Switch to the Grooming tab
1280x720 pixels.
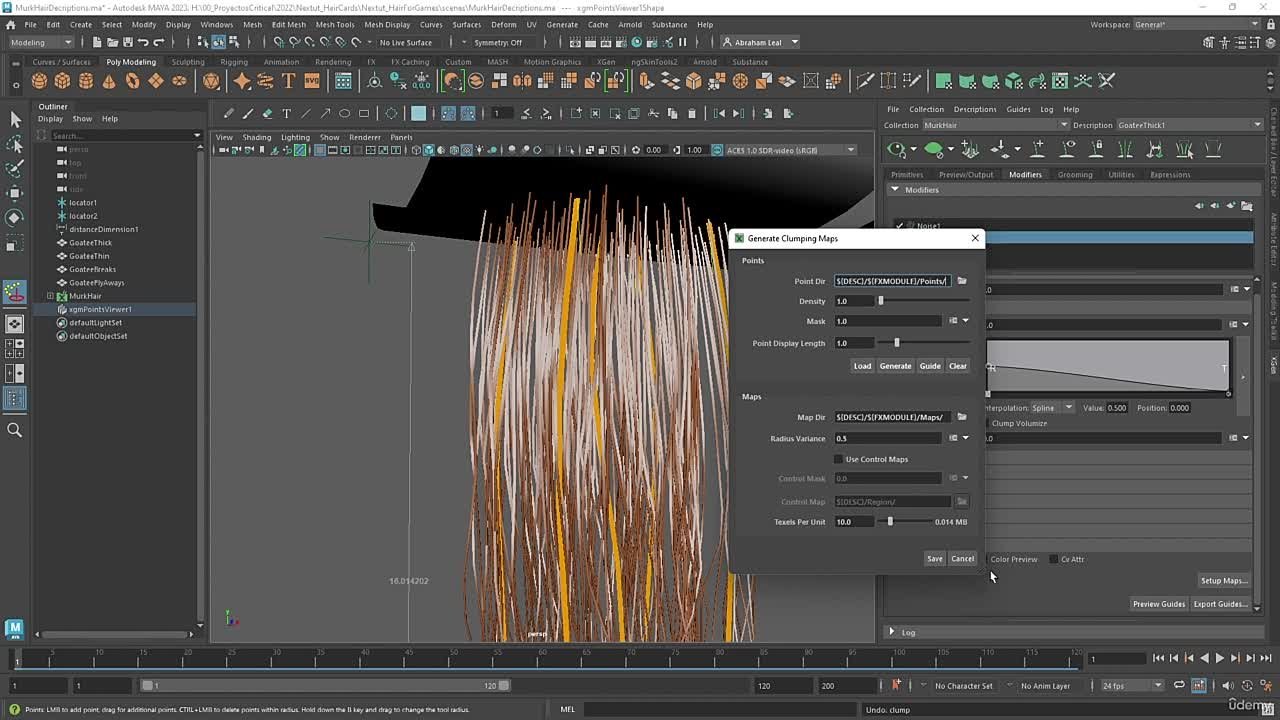[1075, 174]
